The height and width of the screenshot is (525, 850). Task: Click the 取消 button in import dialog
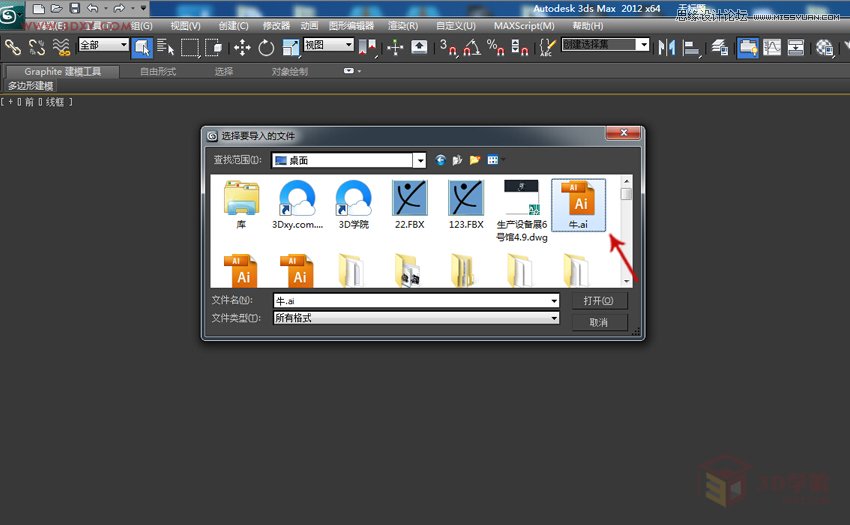(598, 322)
